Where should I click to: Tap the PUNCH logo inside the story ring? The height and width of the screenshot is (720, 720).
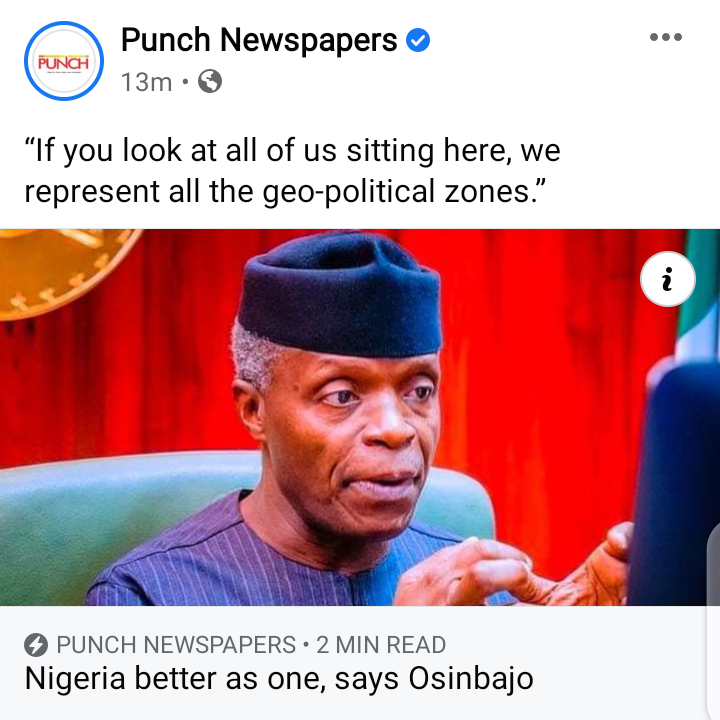(64, 63)
